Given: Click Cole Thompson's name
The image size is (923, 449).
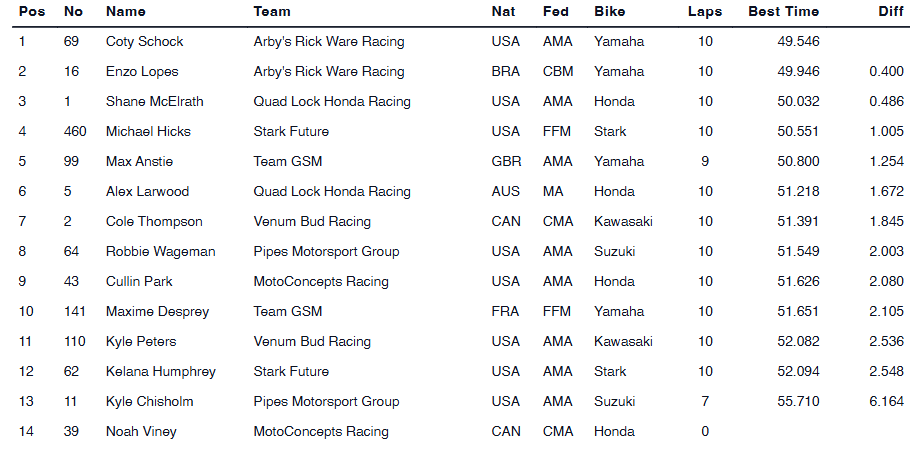Looking at the screenshot, I should 154,222.
